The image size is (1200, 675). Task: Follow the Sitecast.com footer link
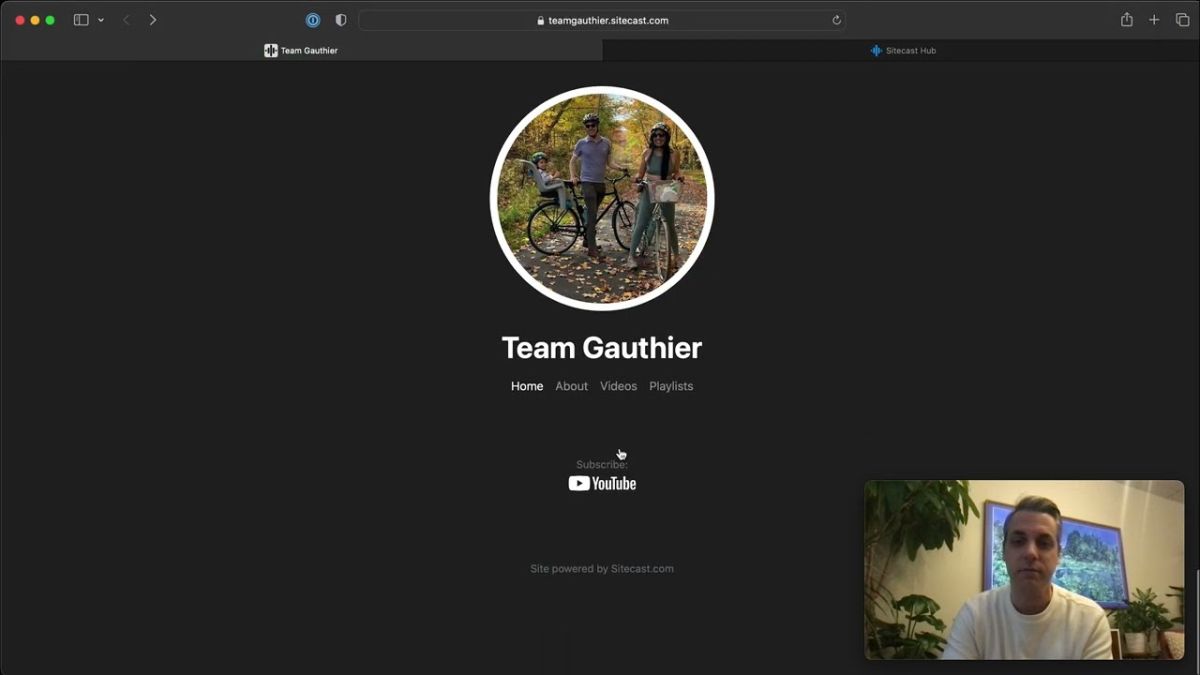point(642,569)
